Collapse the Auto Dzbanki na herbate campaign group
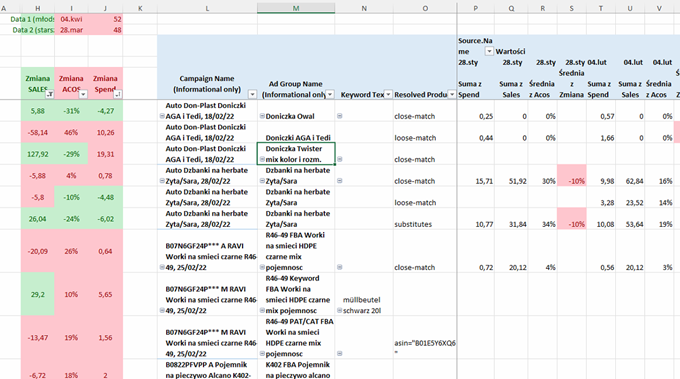 pos(162,181)
